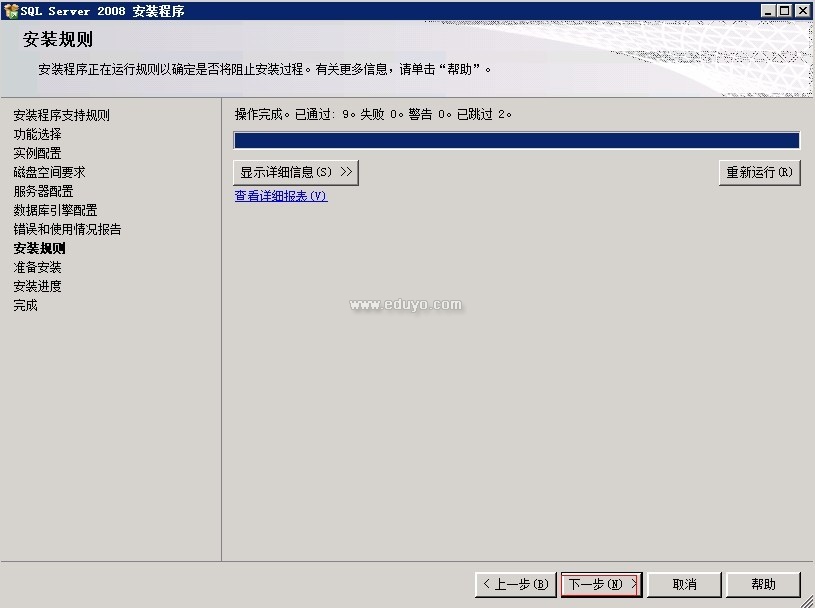The height and width of the screenshot is (608, 815).
Task: Select 服务器配置 in the sidebar
Action: point(44,191)
